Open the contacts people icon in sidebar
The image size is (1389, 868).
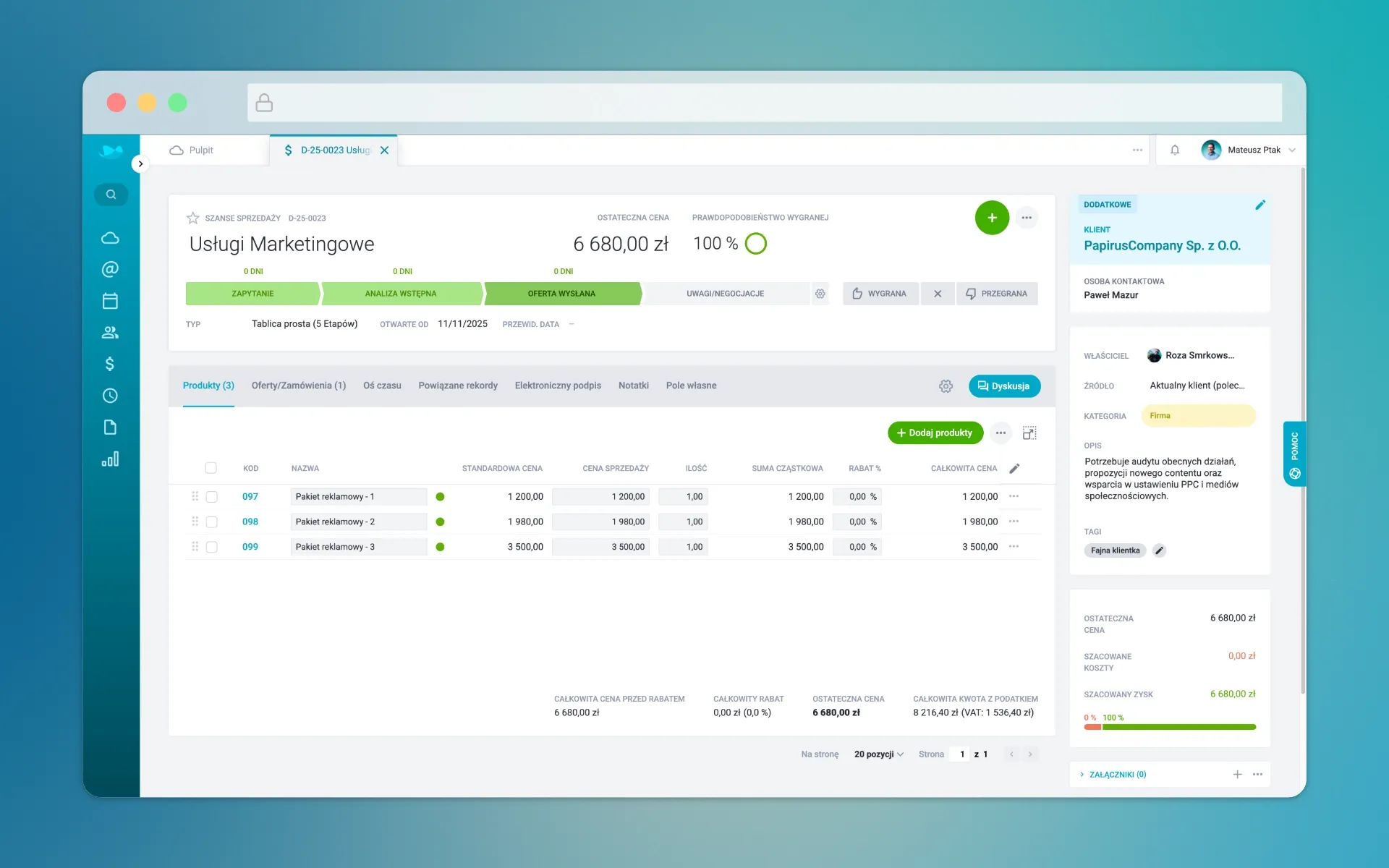[x=110, y=333]
